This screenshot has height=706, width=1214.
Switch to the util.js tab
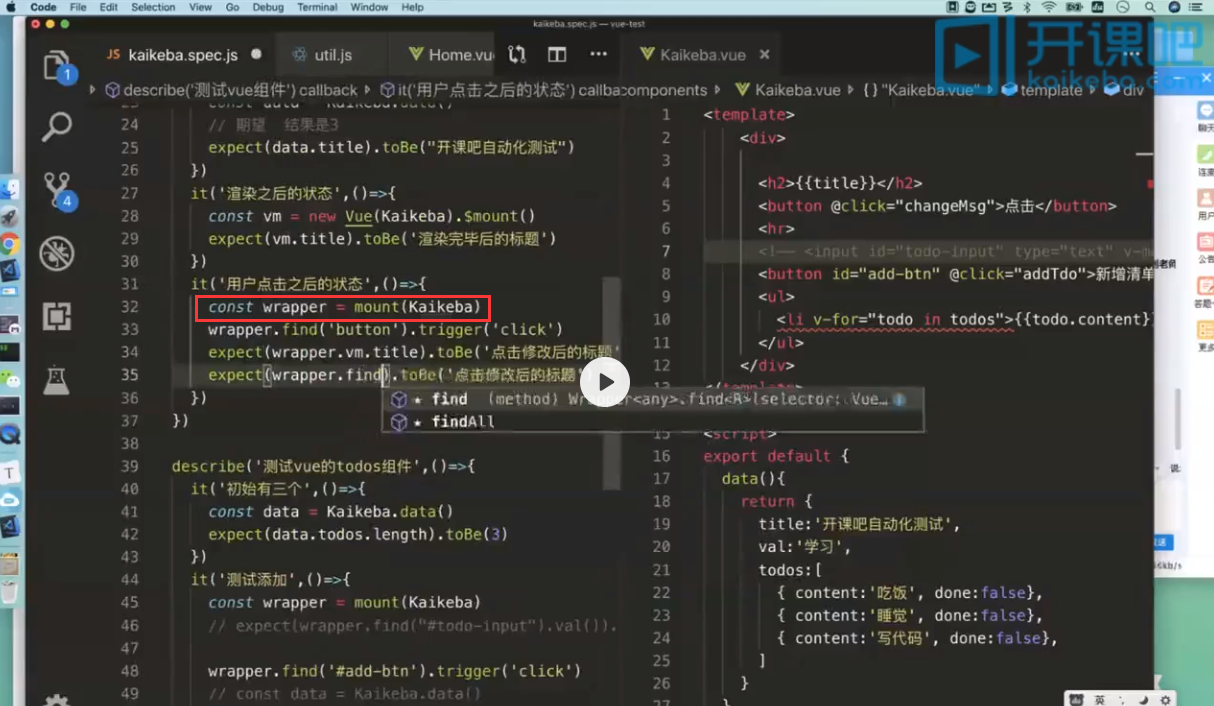pos(334,54)
